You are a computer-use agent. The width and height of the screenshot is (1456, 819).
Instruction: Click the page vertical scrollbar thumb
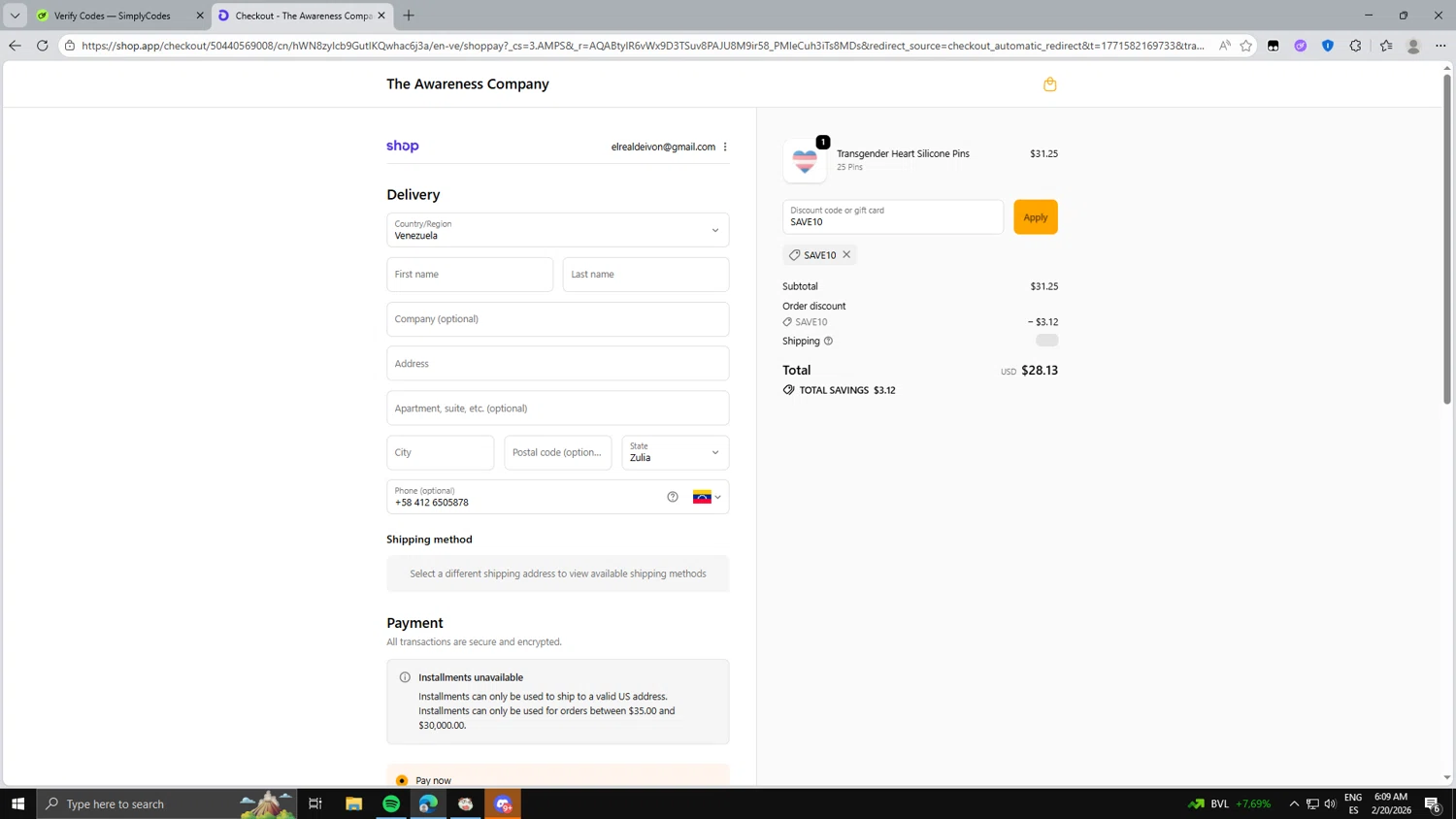click(x=1446, y=238)
